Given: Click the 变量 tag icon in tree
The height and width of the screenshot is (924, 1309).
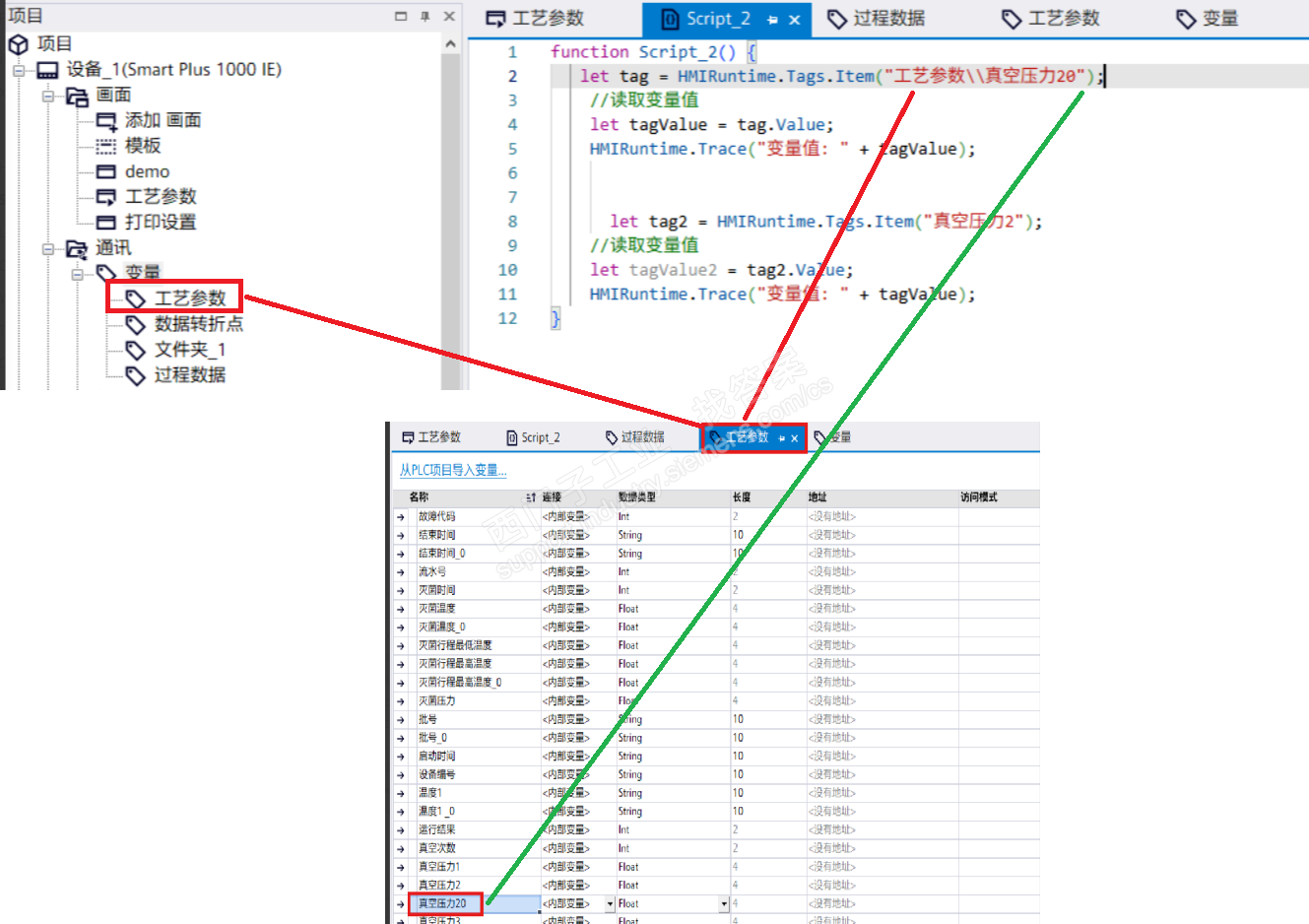Looking at the screenshot, I should 106,273.
